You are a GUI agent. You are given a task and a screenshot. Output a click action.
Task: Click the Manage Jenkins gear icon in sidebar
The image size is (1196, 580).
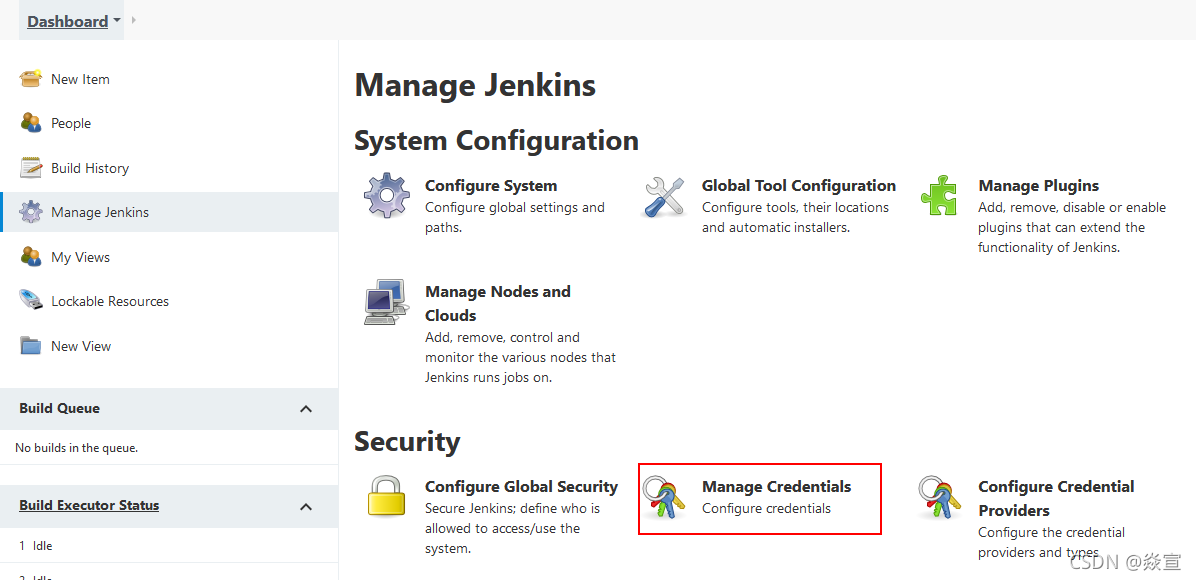pos(31,212)
